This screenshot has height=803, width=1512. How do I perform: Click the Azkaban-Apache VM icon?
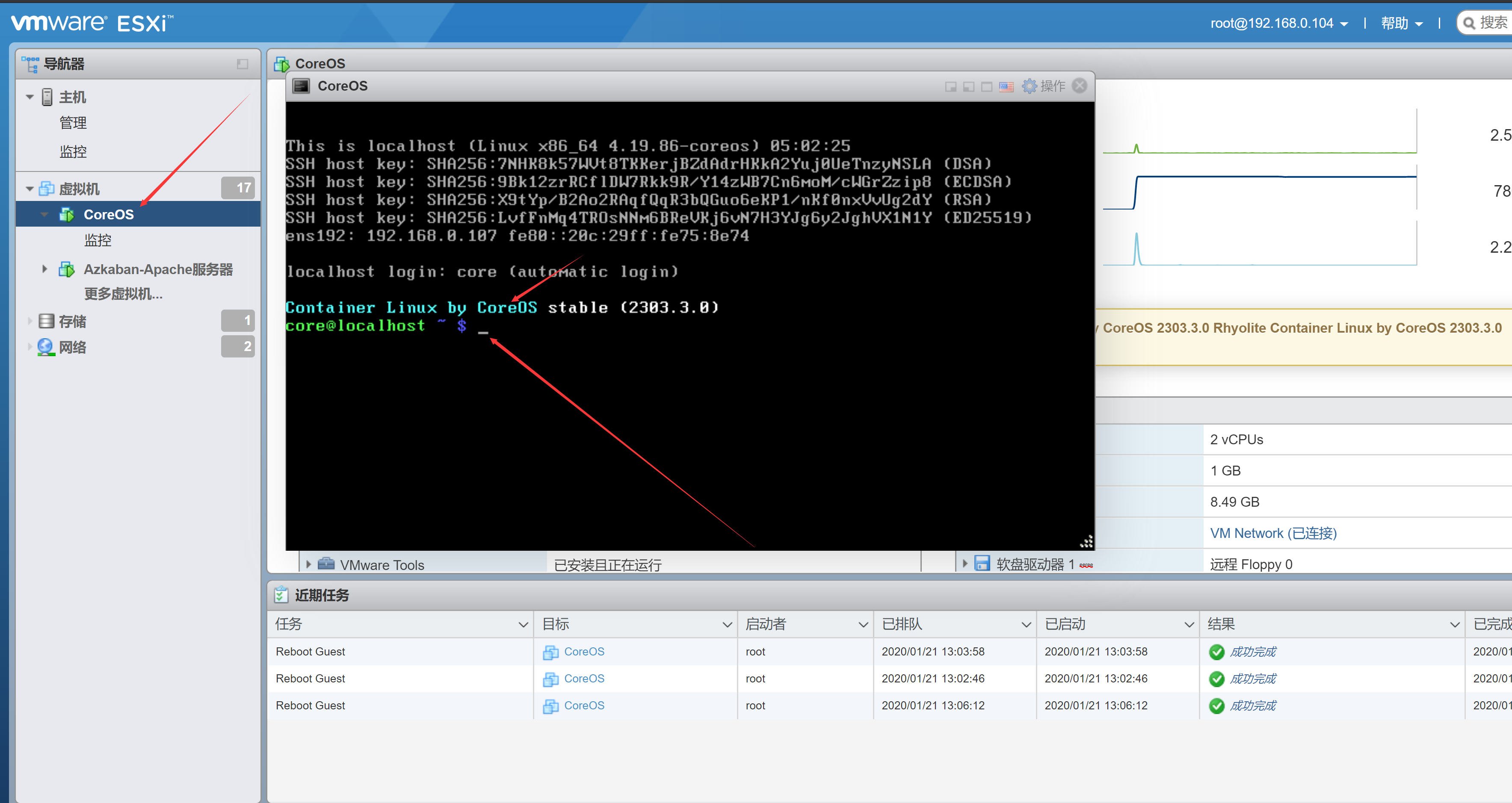(x=67, y=269)
